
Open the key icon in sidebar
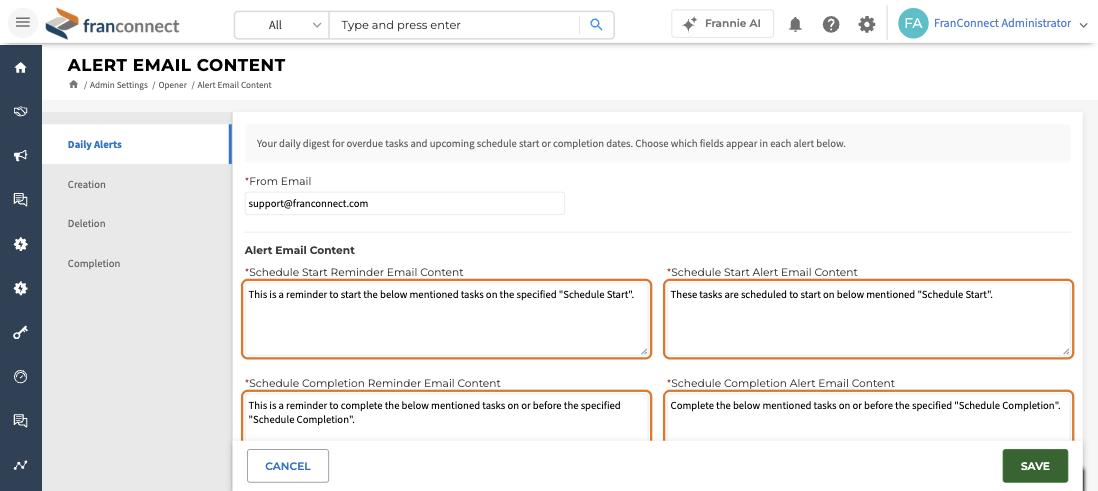click(20, 333)
